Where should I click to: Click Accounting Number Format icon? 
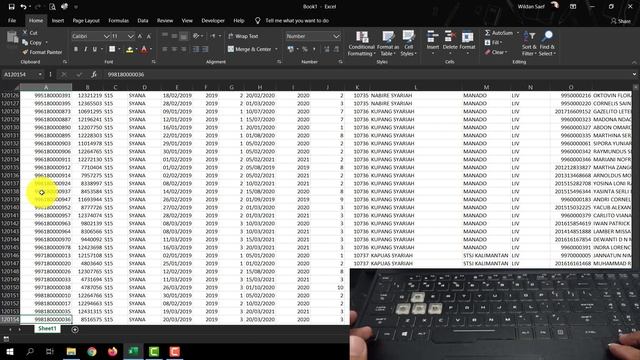pyautogui.click(x=290, y=49)
